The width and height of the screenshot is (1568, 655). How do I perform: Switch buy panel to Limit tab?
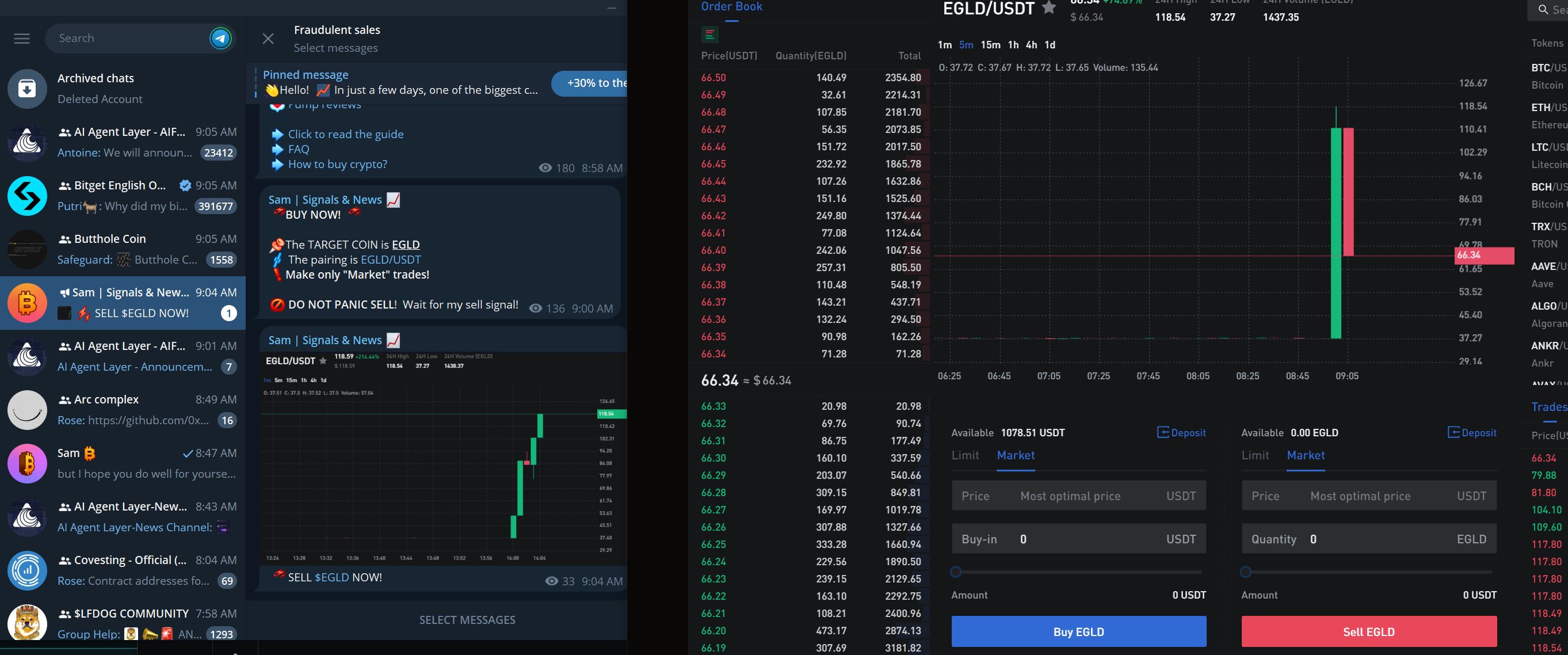[x=966, y=455]
